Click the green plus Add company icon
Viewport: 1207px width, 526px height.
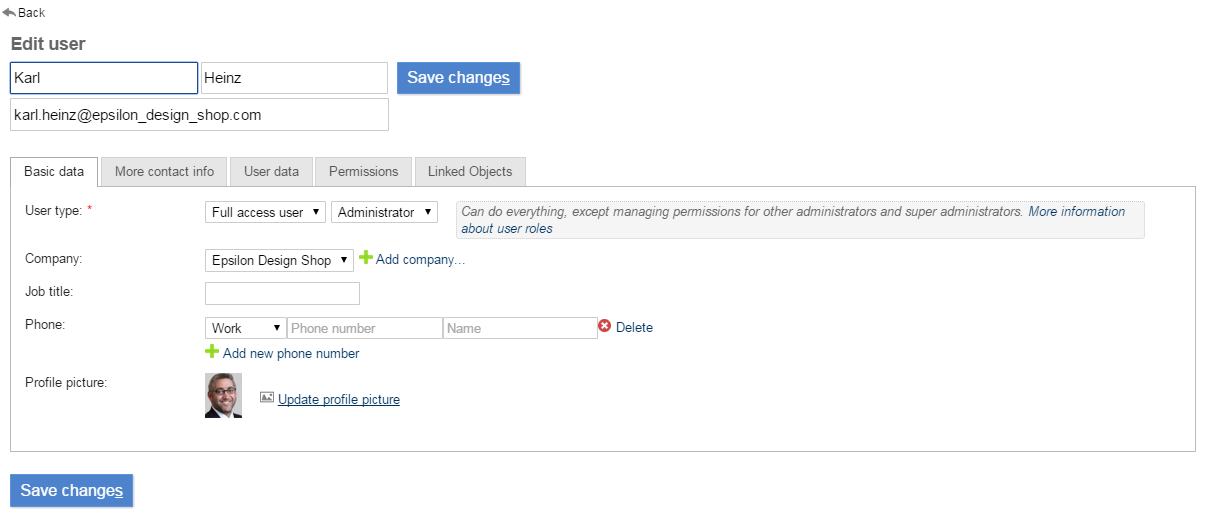(366, 258)
